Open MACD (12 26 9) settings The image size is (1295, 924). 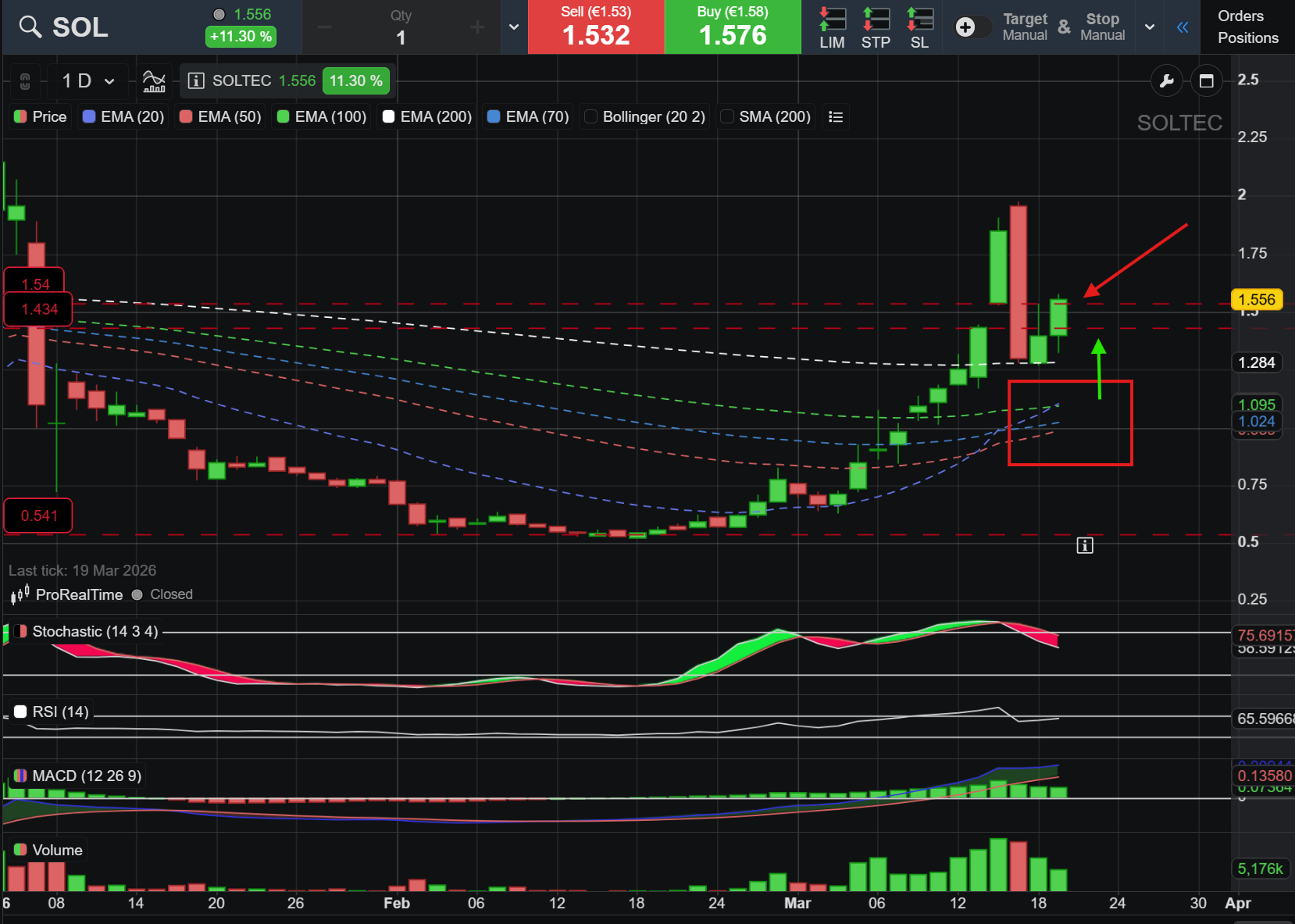[x=87, y=776]
